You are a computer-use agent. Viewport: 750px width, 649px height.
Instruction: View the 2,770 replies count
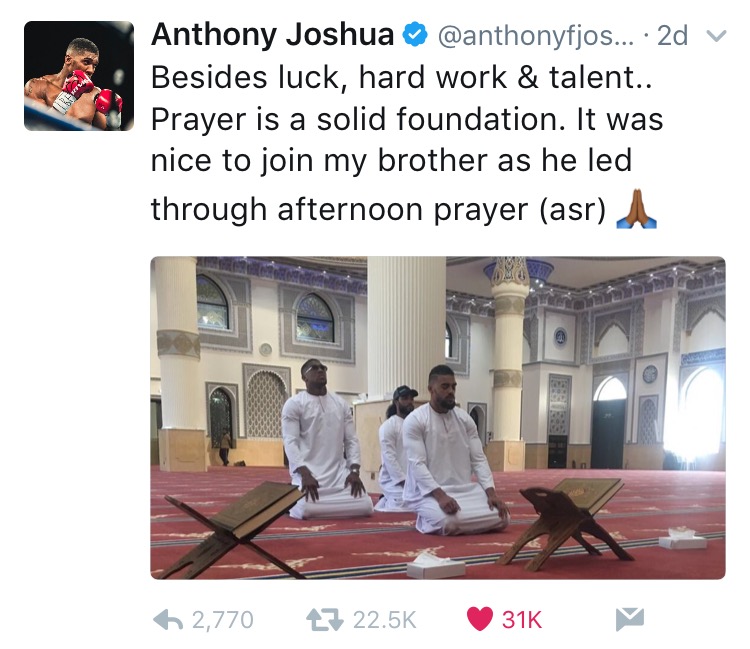(222, 620)
